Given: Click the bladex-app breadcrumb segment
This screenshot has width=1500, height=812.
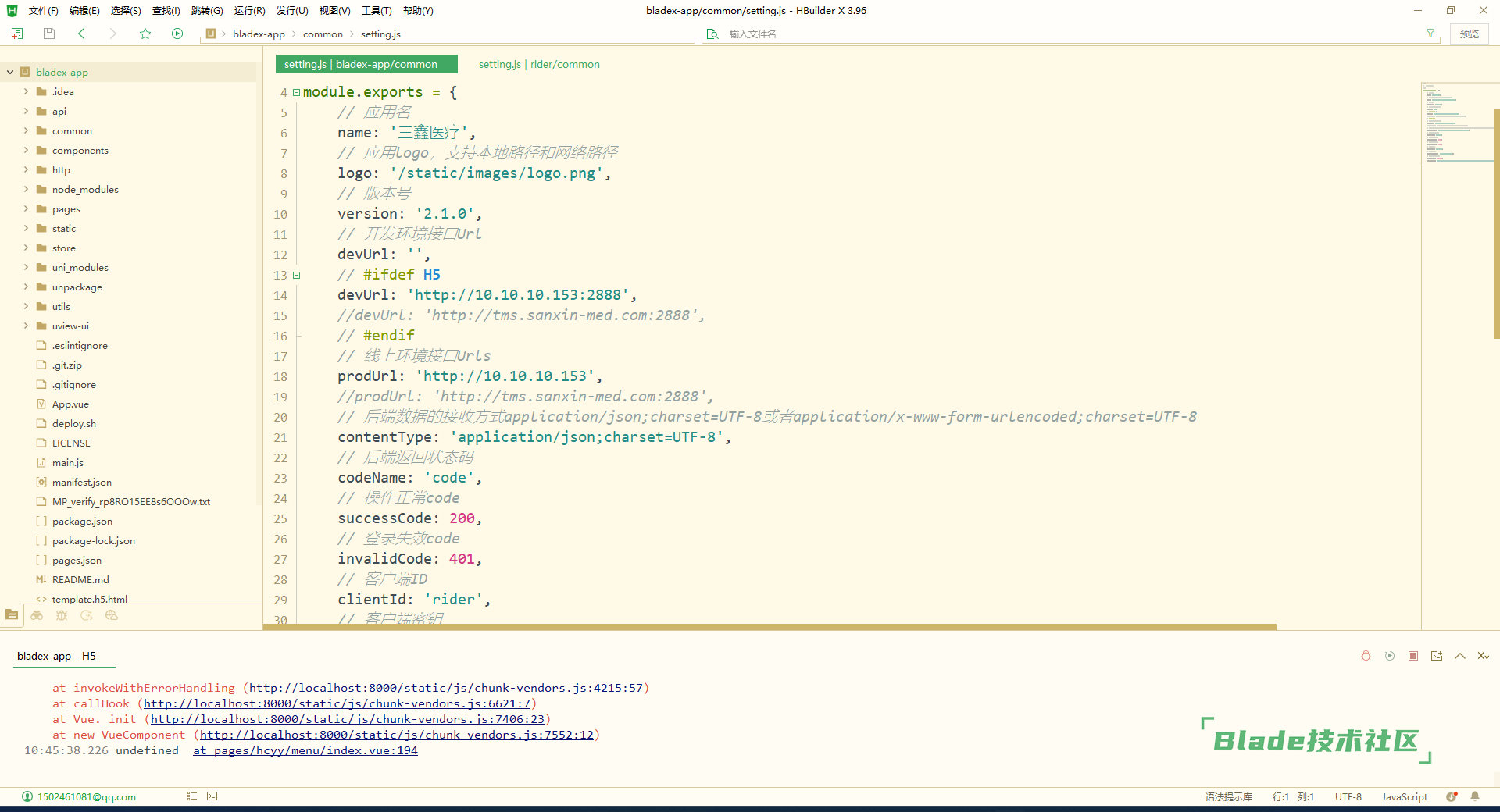Looking at the screenshot, I should pos(259,34).
